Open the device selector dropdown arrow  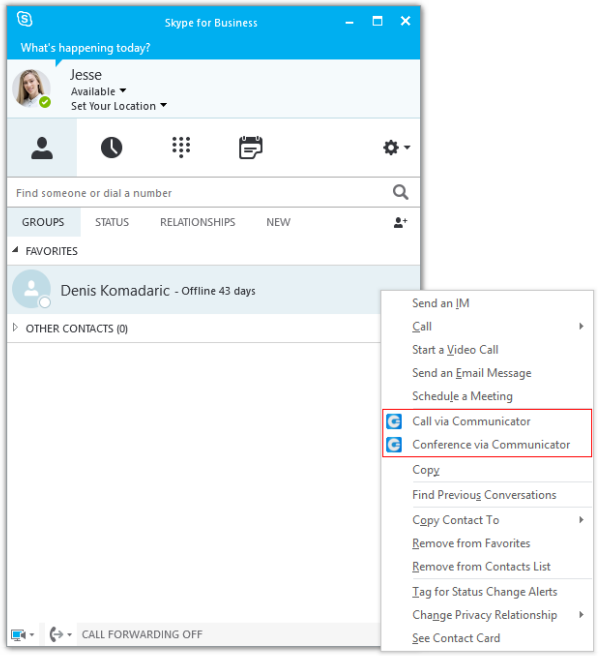(32, 635)
